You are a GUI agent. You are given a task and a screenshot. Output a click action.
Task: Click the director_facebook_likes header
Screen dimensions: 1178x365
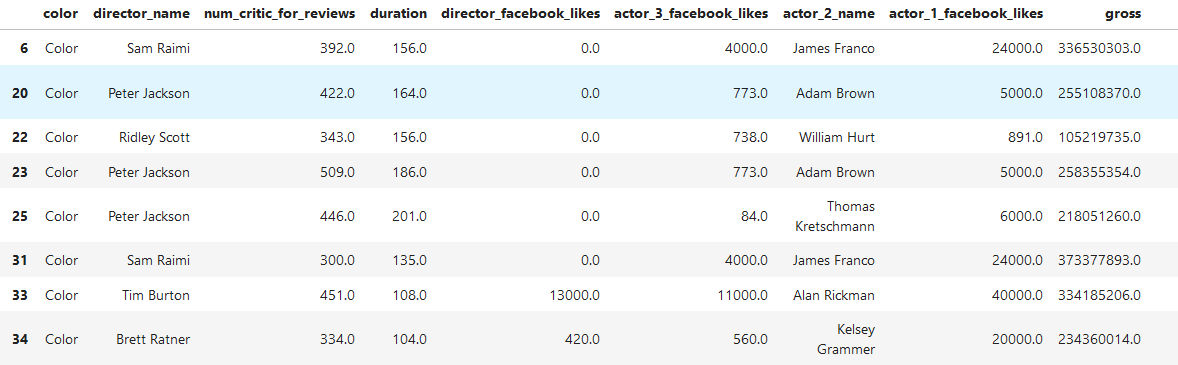[521, 14]
